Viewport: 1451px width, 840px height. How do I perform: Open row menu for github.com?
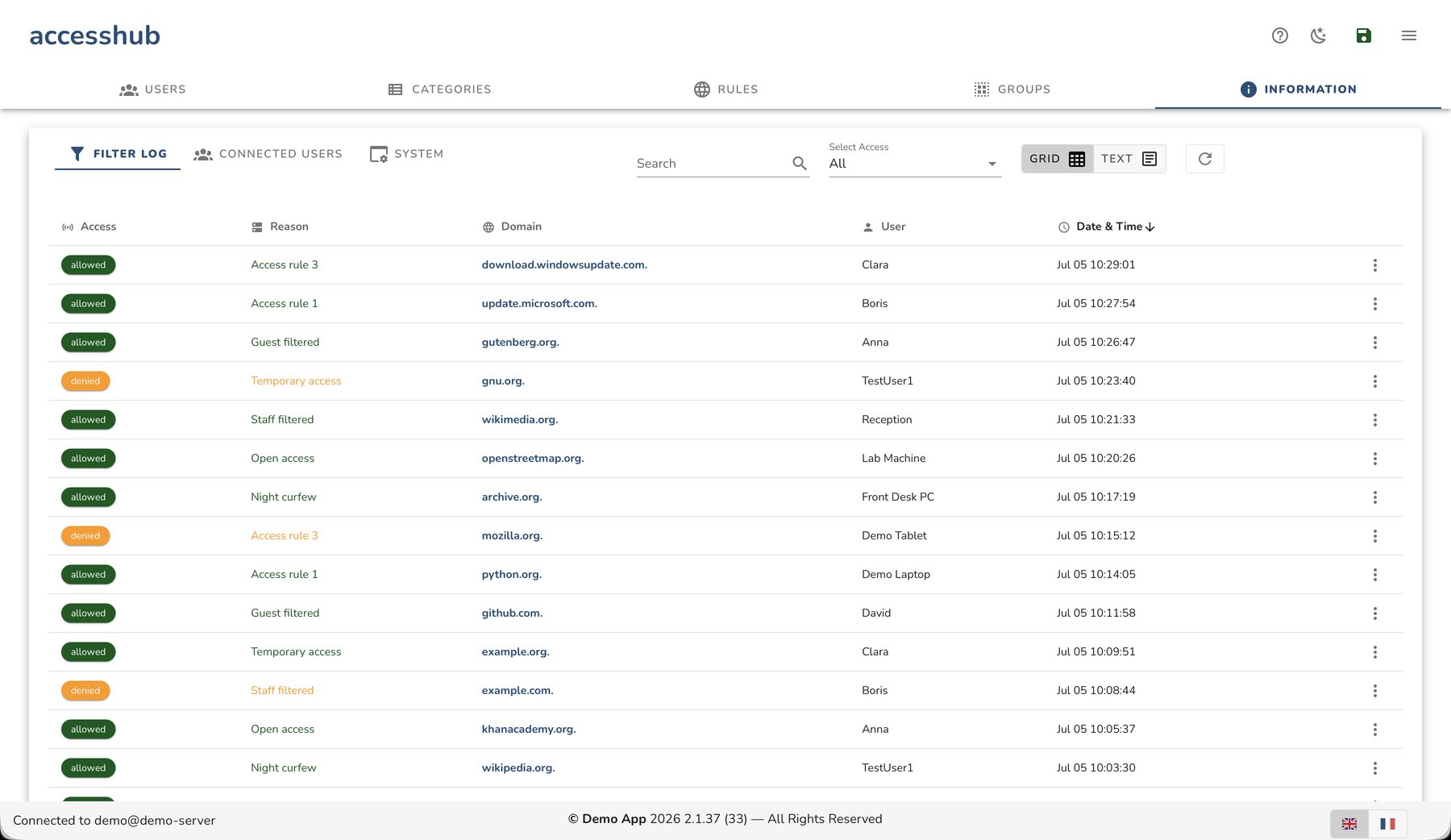[x=1375, y=613]
